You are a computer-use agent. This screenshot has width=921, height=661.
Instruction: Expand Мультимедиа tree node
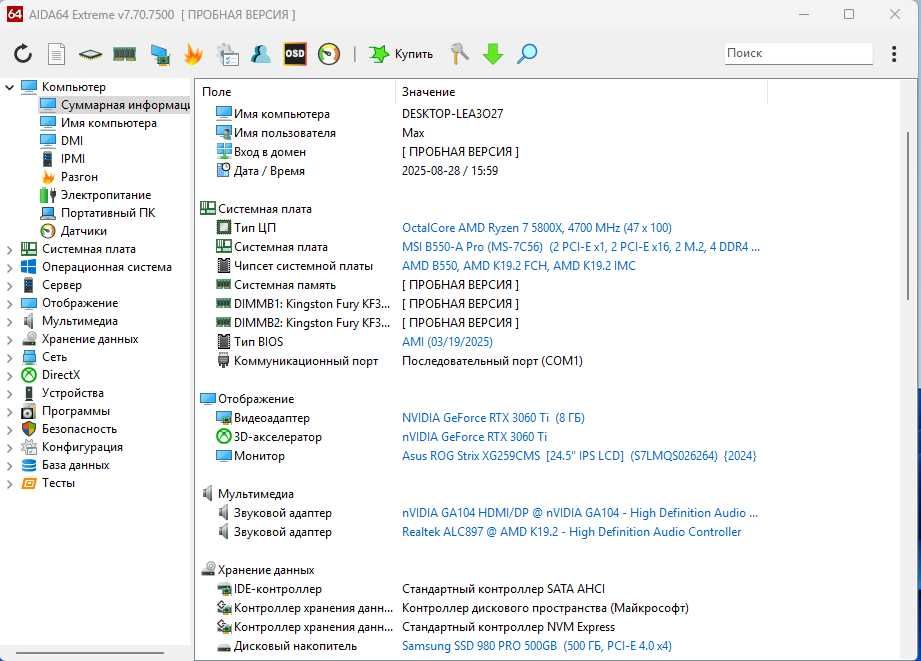pos(9,322)
